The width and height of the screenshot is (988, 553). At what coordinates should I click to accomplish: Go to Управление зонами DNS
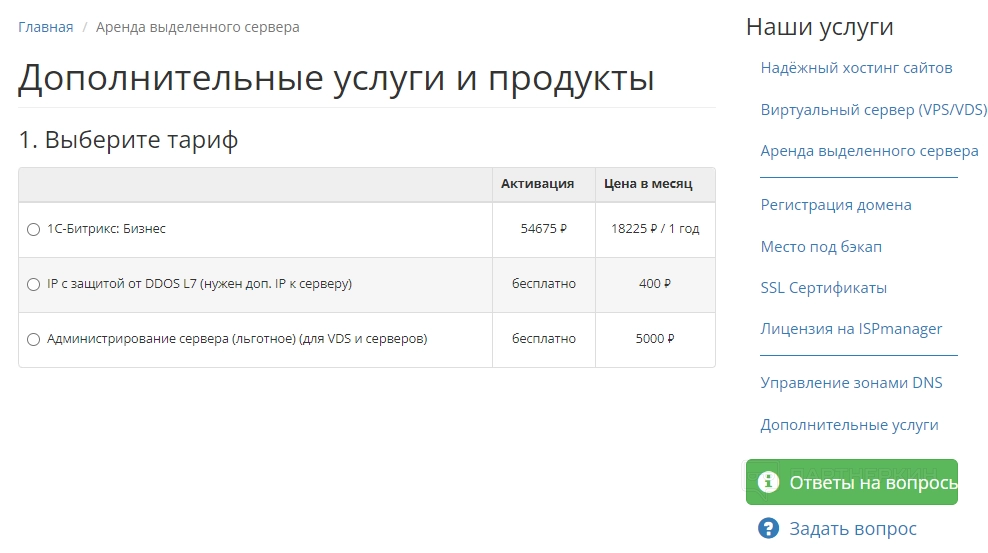click(851, 383)
